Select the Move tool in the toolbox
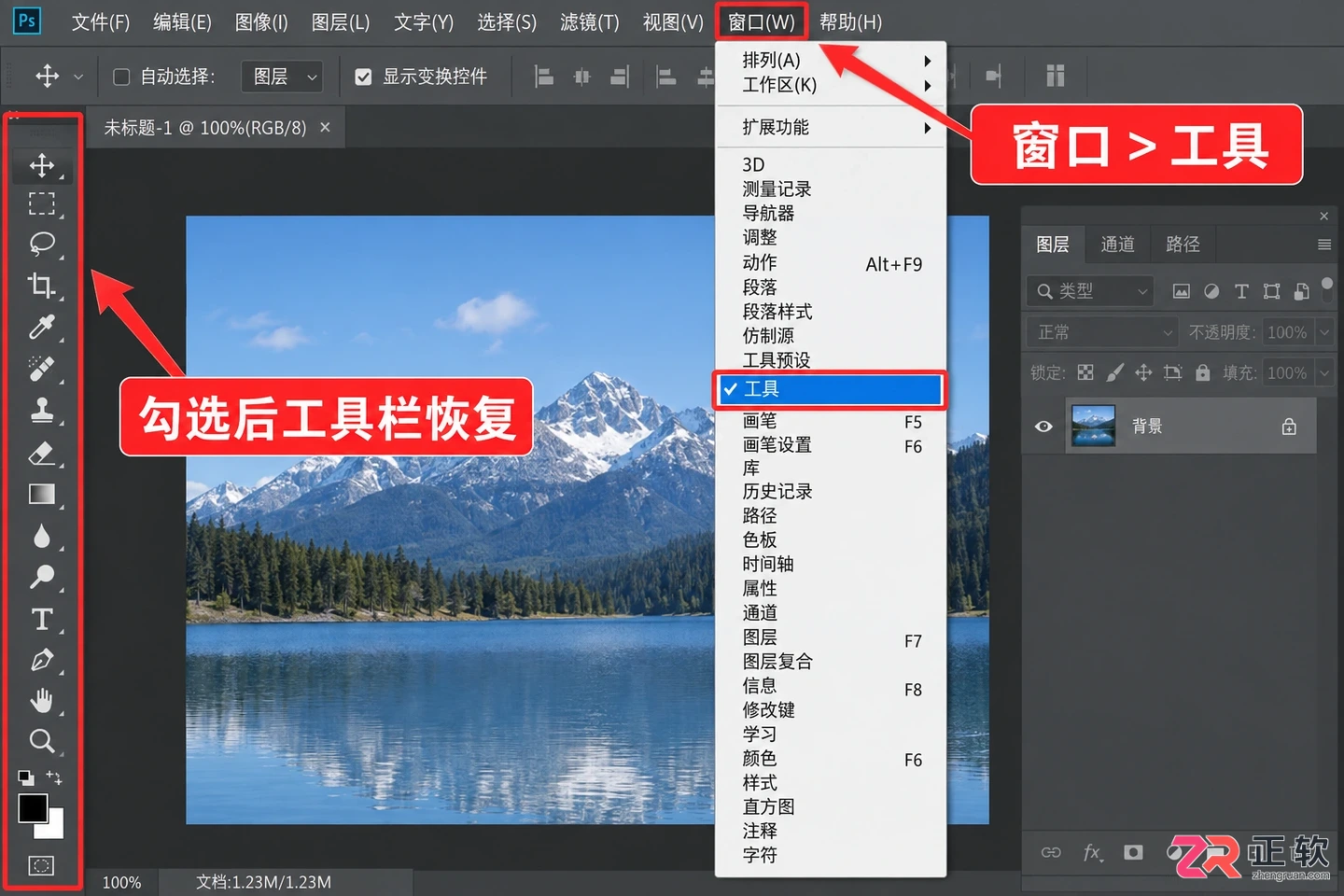 coord(41,165)
